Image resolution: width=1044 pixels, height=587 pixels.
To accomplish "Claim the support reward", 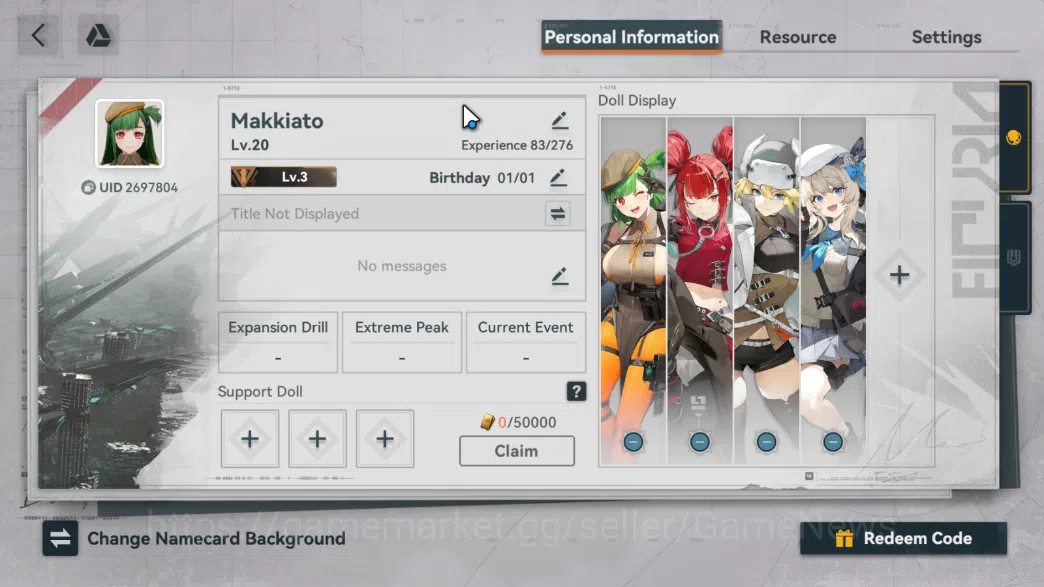I will [x=517, y=451].
